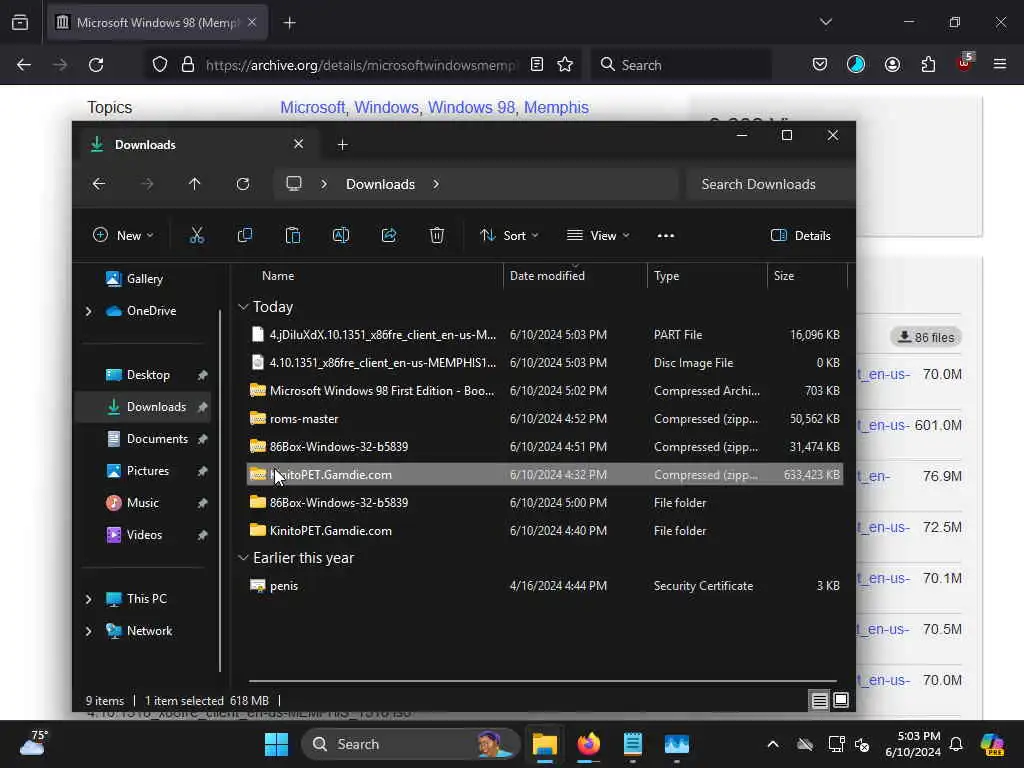Toggle the Details pane
The image size is (1024, 768).
[x=801, y=235]
